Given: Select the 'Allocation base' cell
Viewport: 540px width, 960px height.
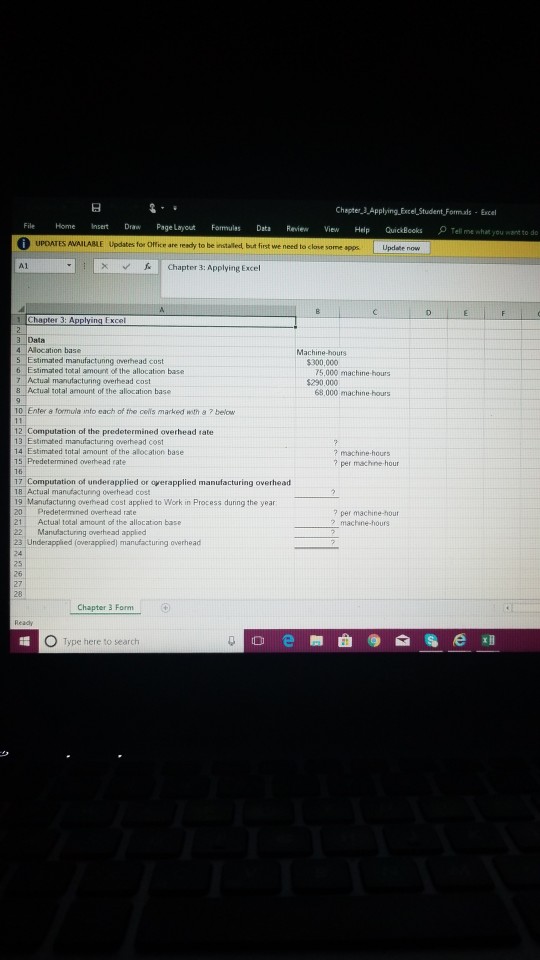Looking at the screenshot, I should point(160,350).
